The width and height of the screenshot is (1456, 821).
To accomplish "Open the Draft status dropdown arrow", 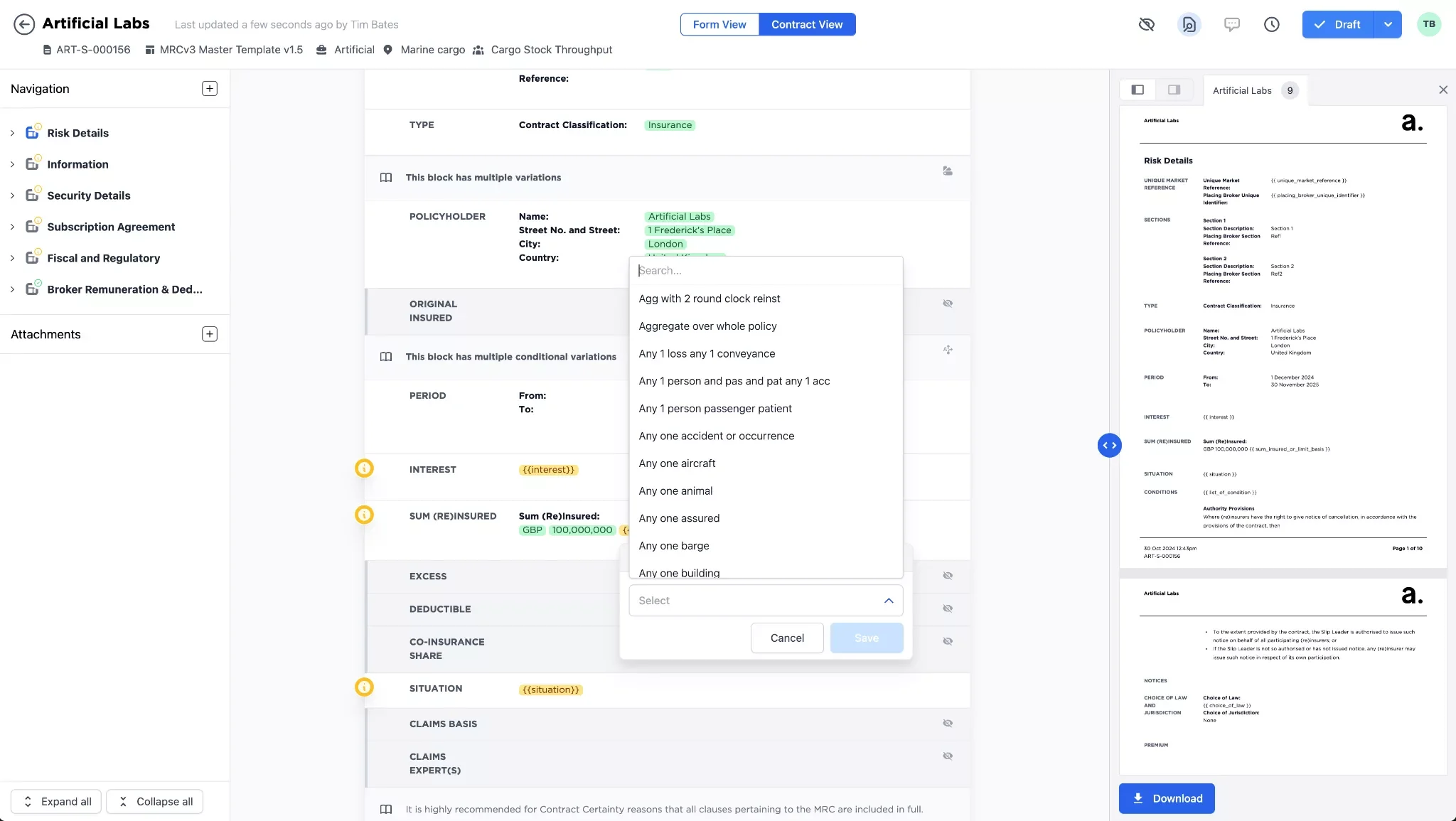I will [1388, 24].
